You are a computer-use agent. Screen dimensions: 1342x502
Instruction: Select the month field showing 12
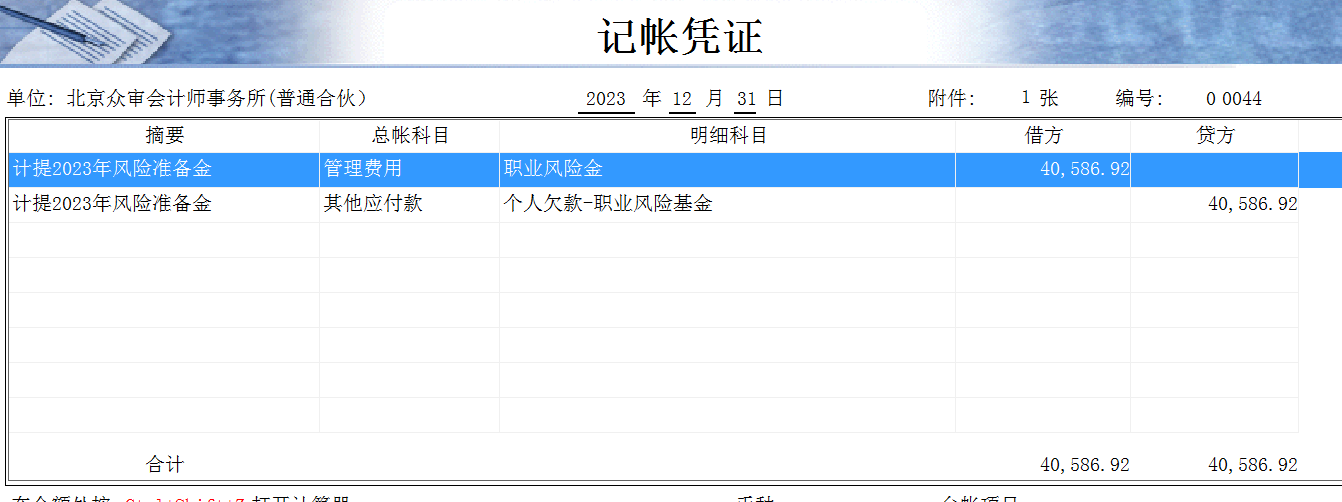682,99
